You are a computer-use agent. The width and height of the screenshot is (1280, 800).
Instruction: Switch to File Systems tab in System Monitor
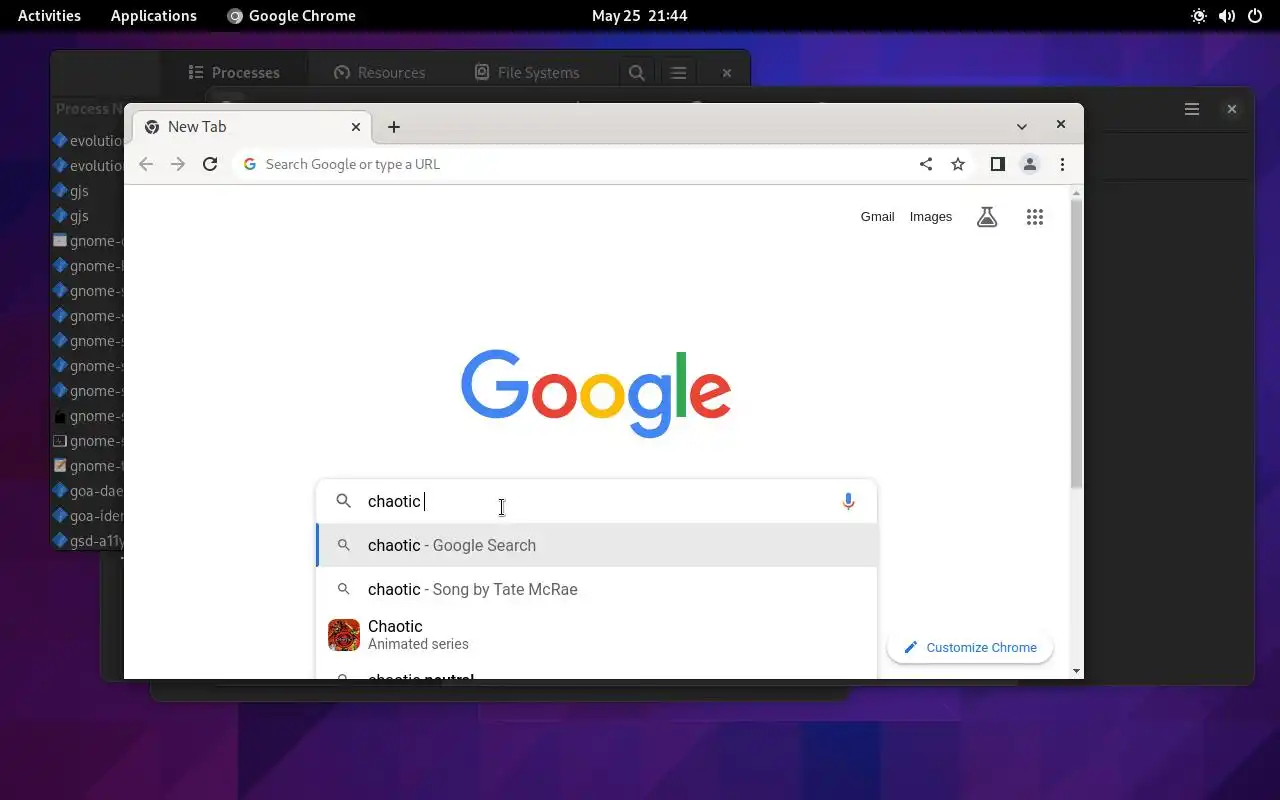[527, 72]
